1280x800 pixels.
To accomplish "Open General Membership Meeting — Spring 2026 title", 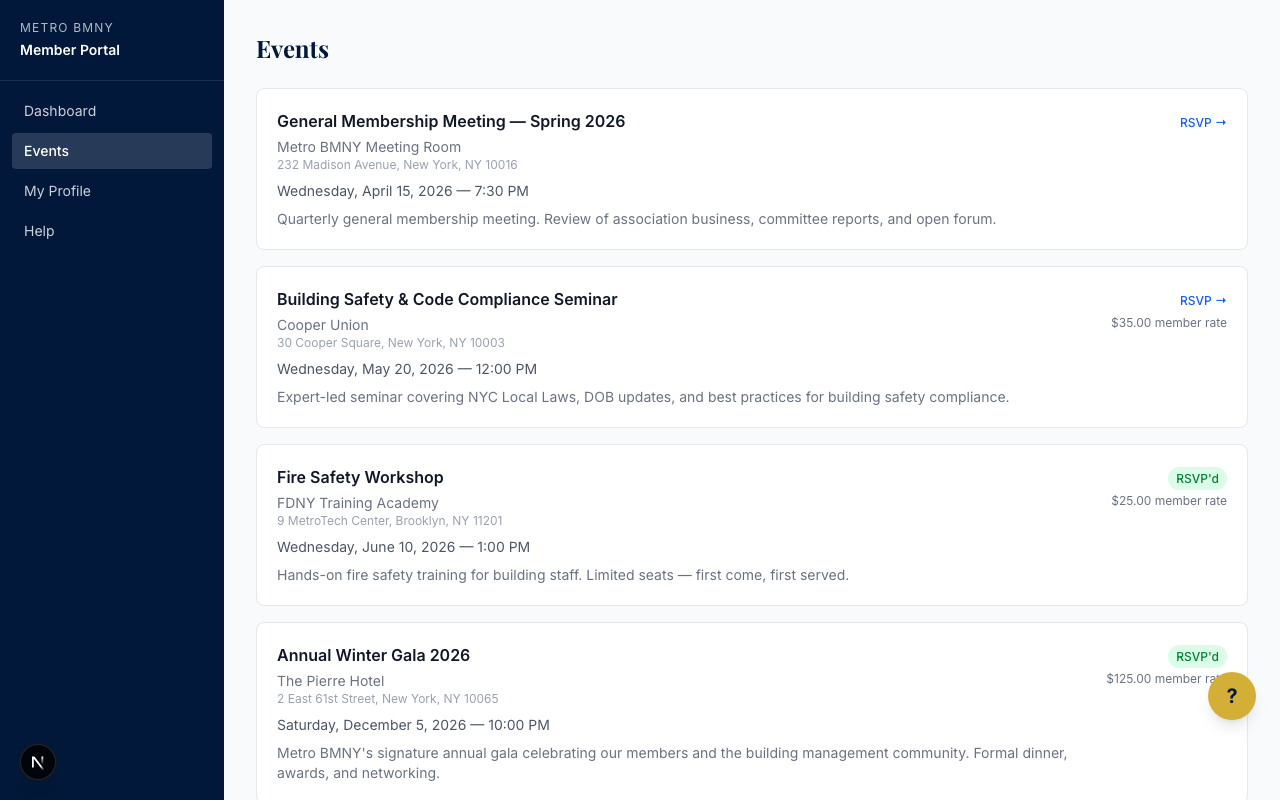I will pos(451,121).
